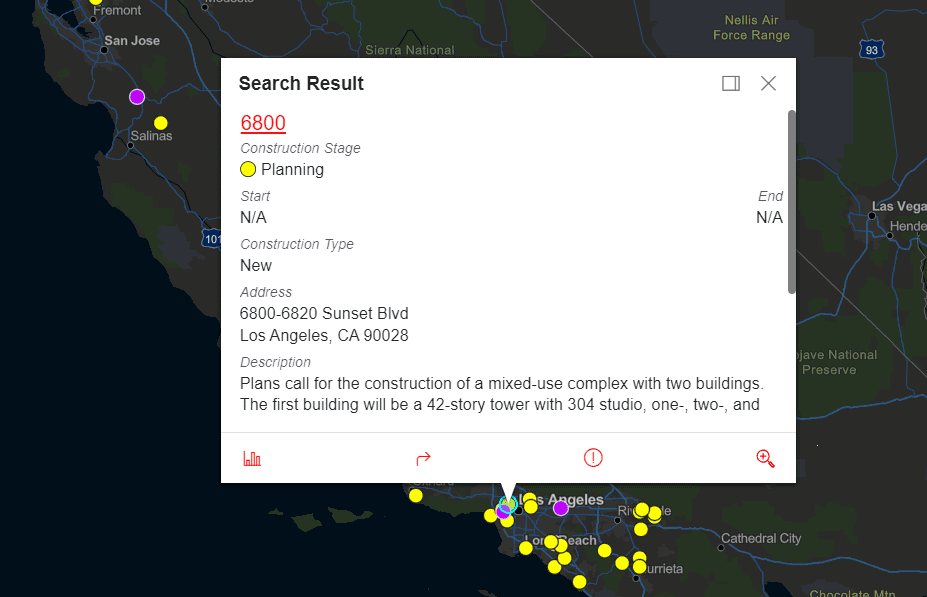Click the popup's vertical scrollbar
The width and height of the screenshot is (927, 597).
click(791, 200)
